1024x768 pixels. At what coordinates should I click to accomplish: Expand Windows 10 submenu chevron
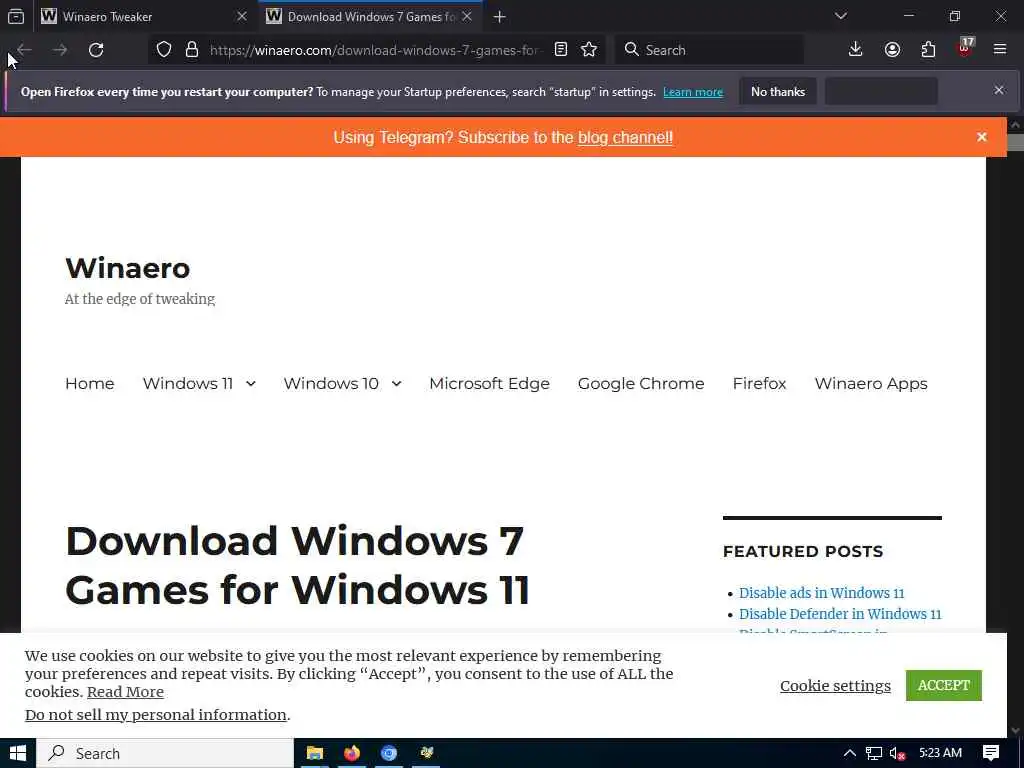point(396,384)
